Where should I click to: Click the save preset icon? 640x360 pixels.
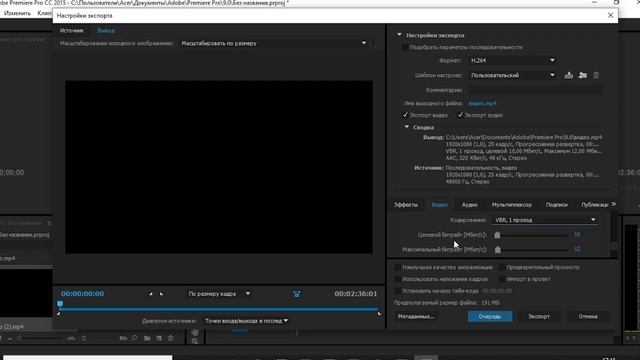[569, 76]
